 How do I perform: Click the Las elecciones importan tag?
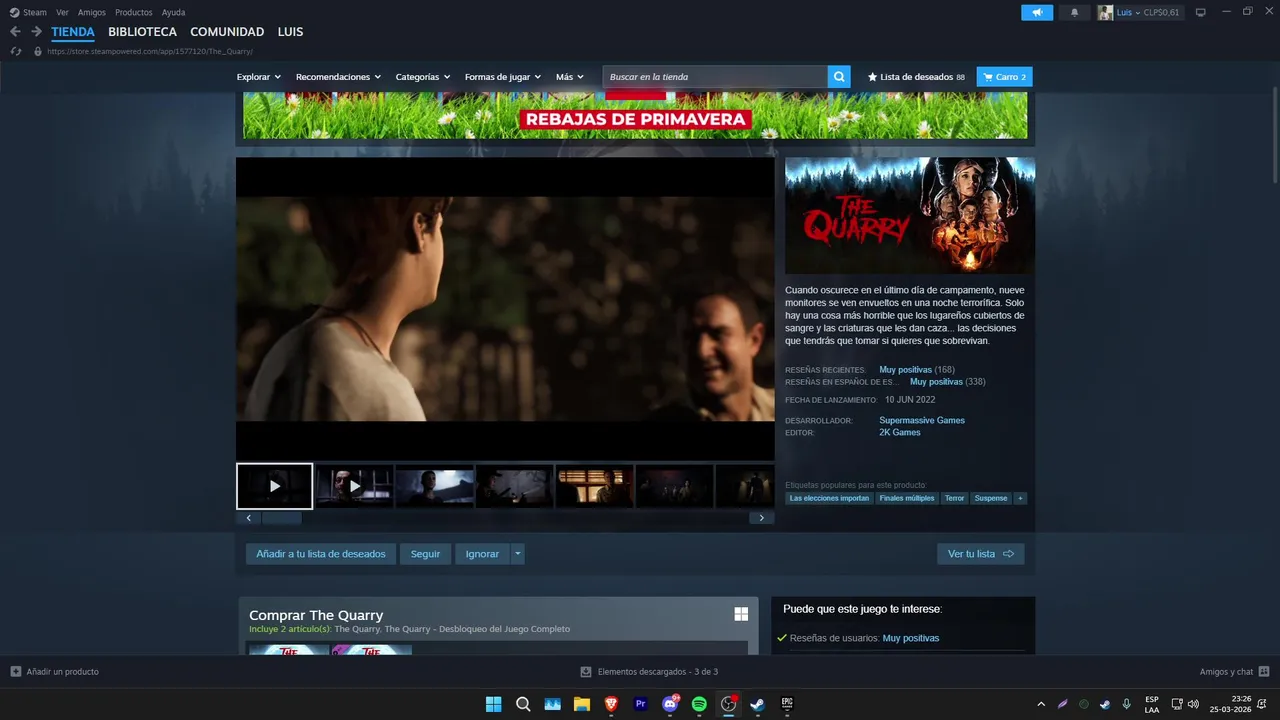click(x=829, y=498)
